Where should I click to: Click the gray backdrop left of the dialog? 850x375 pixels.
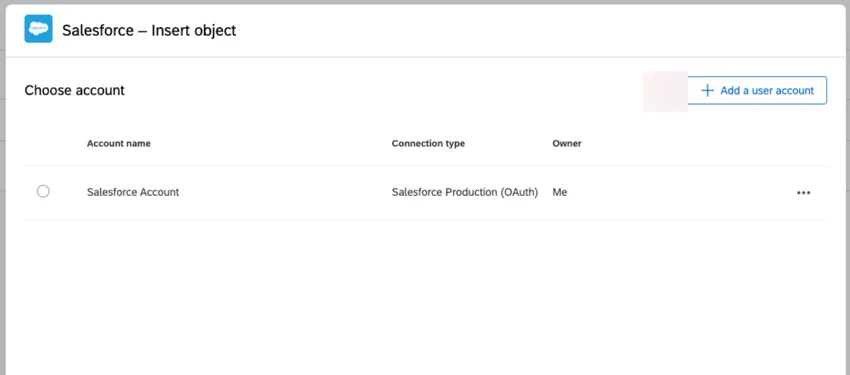pyautogui.click(x=3, y=190)
